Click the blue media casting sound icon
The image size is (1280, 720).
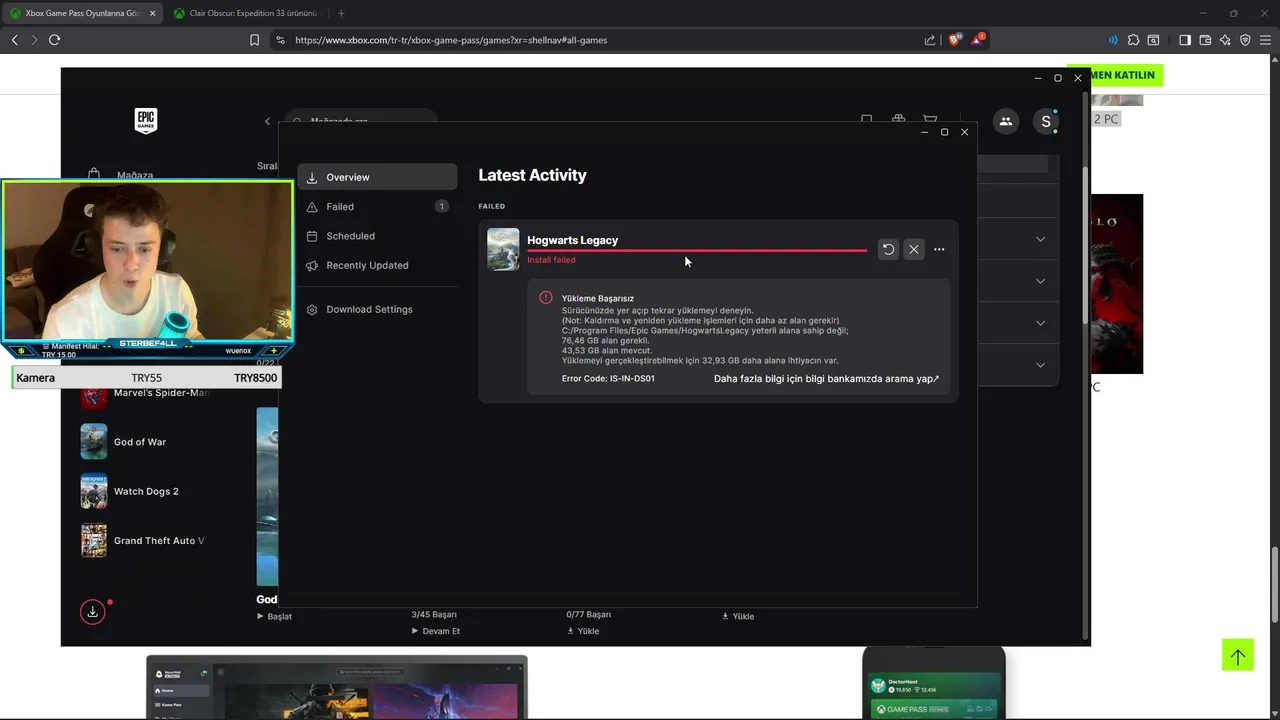coord(1113,40)
